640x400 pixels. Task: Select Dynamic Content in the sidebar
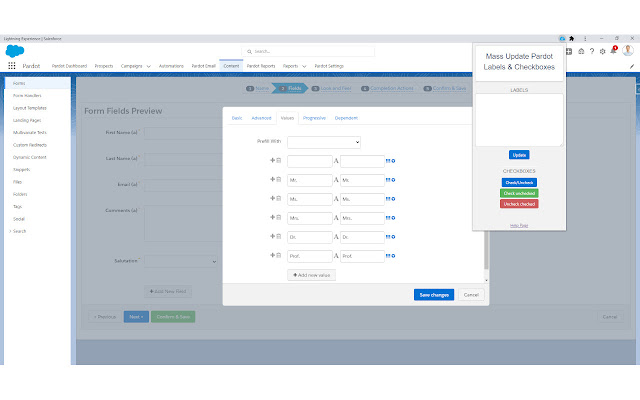point(30,157)
